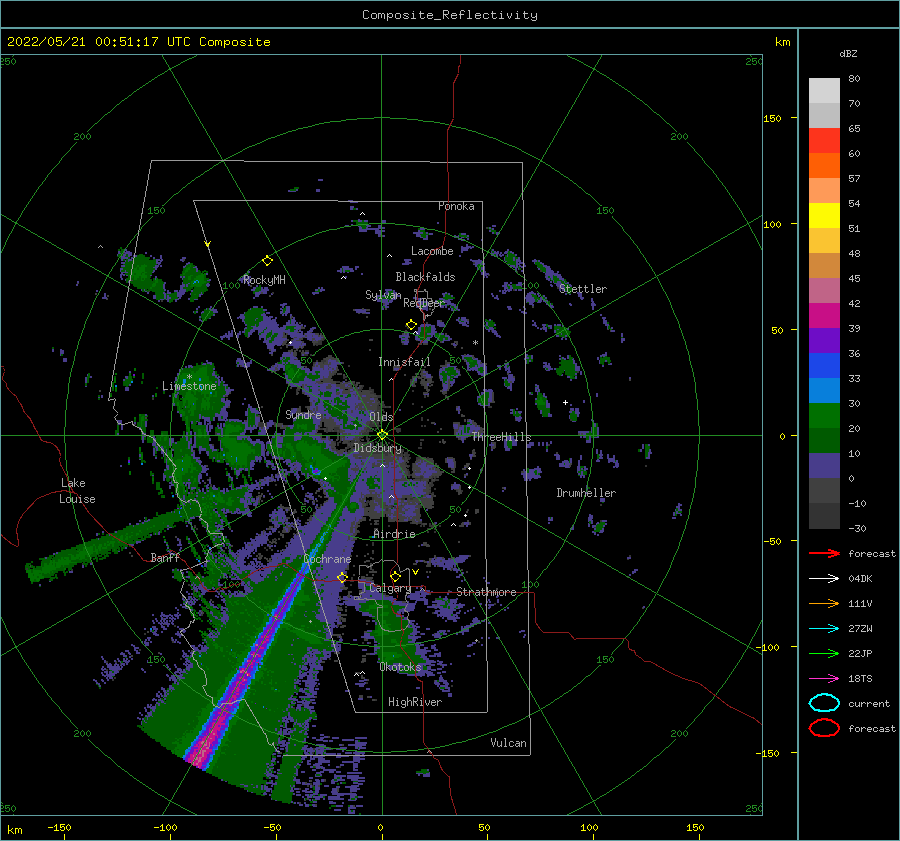Click the yellow diamond marker above Calgary
The height and width of the screenshot is (841, 900).
pyautogui.click(x=395, y=576)
